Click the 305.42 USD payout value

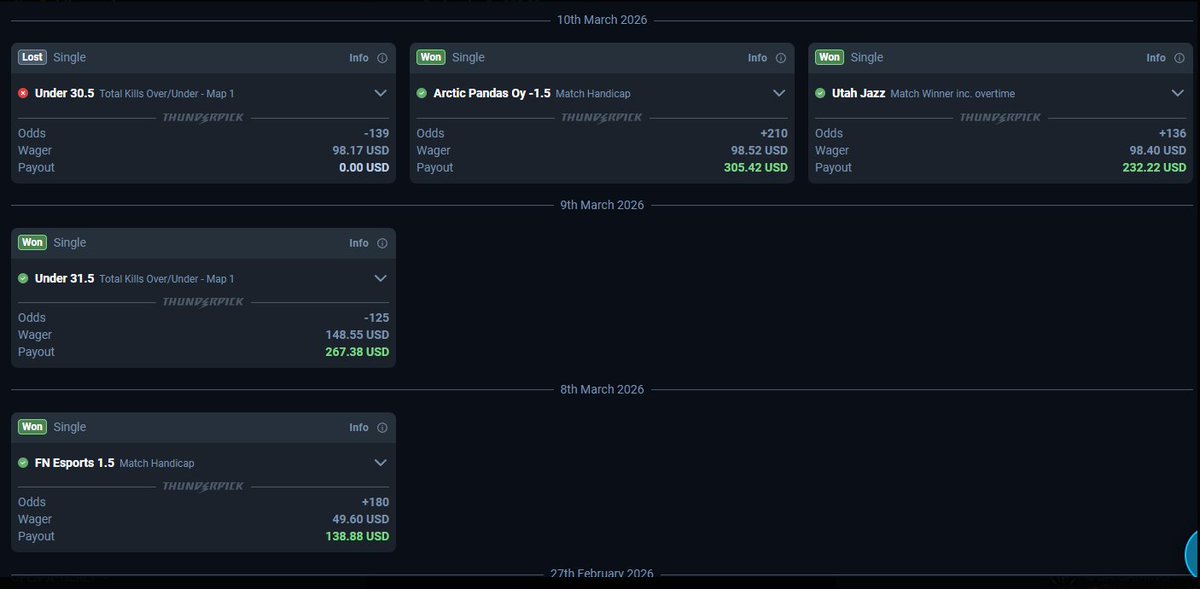coord(755,167)
